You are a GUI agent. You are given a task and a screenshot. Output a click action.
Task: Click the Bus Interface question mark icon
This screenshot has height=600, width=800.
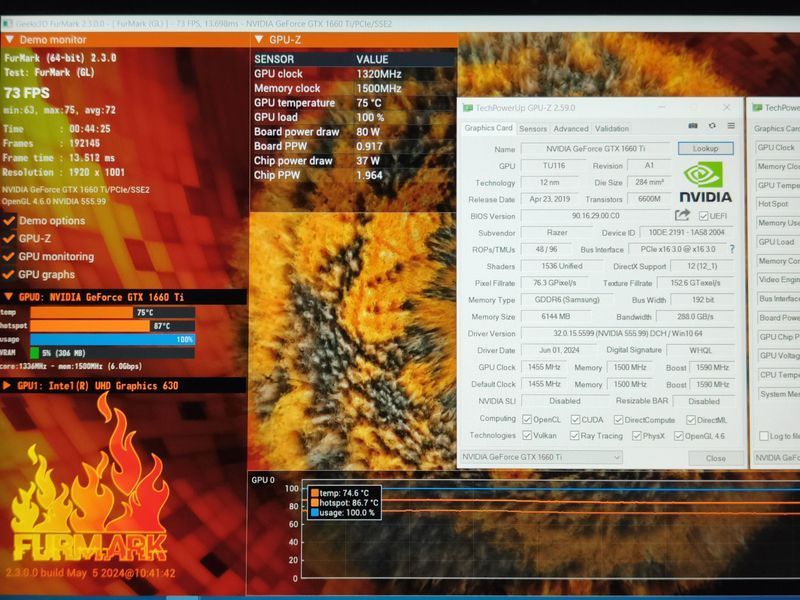(732, 249)
